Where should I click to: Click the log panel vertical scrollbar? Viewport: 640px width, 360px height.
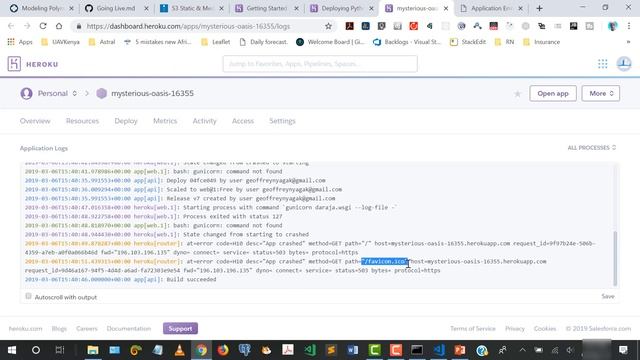pyautogui.click(x=615, y=259)
